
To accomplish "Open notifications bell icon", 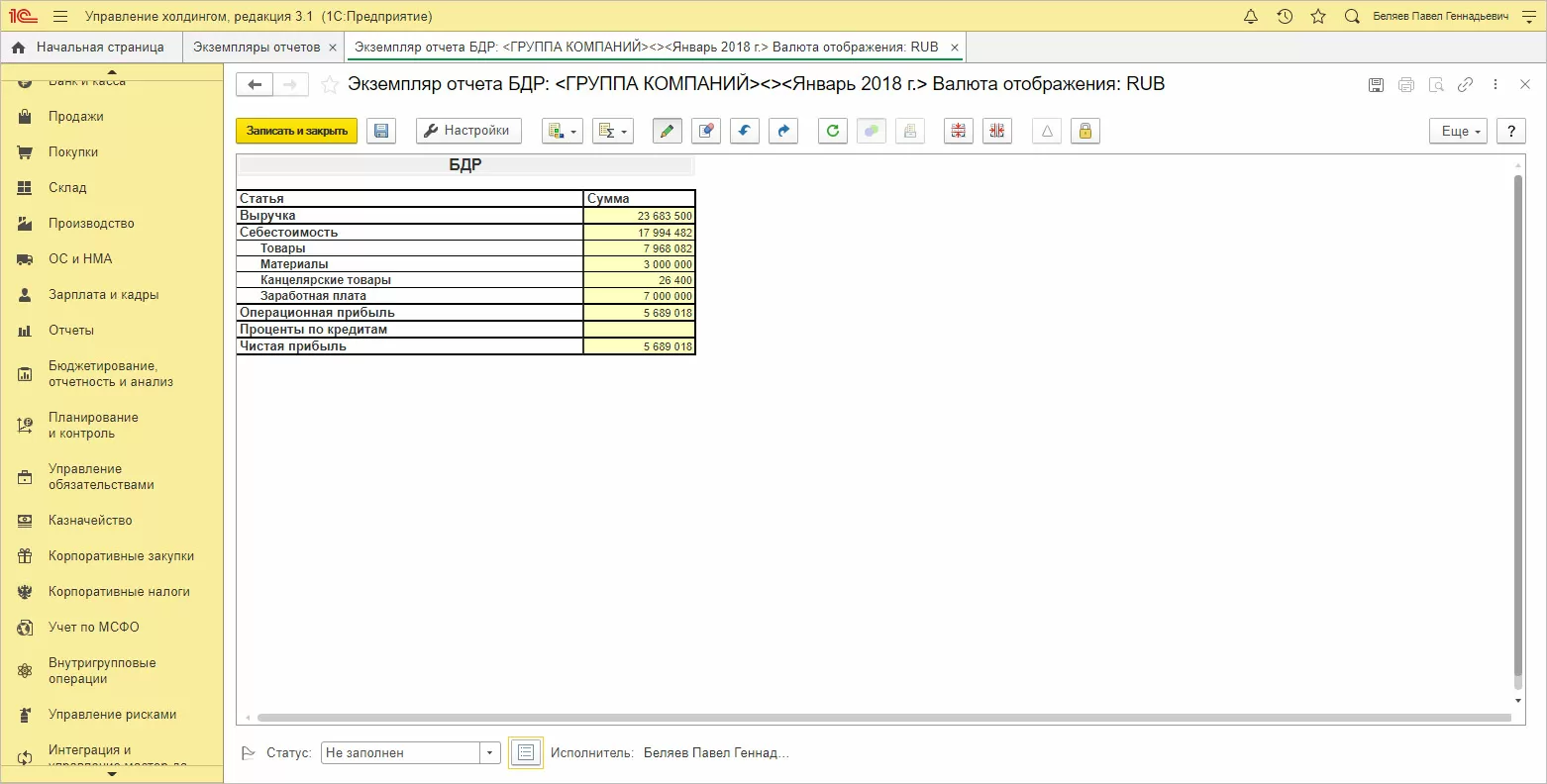I will tap(1251, 17).
